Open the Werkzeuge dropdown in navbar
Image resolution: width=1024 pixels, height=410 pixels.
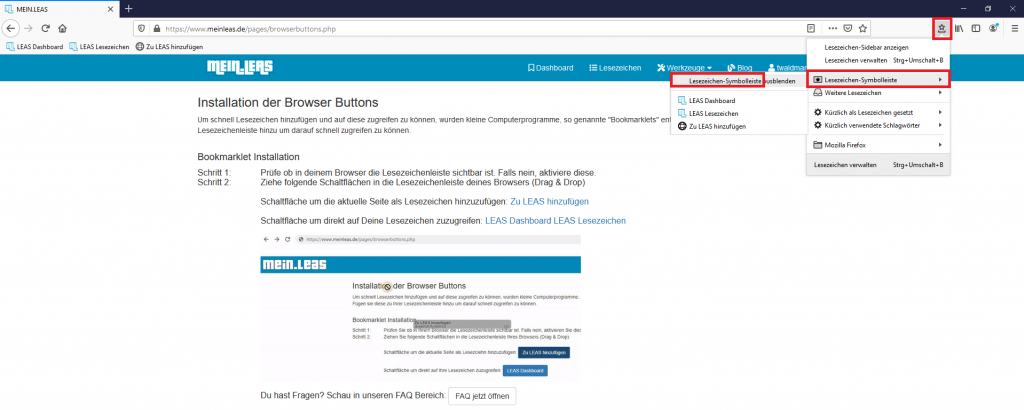[684, 68]
